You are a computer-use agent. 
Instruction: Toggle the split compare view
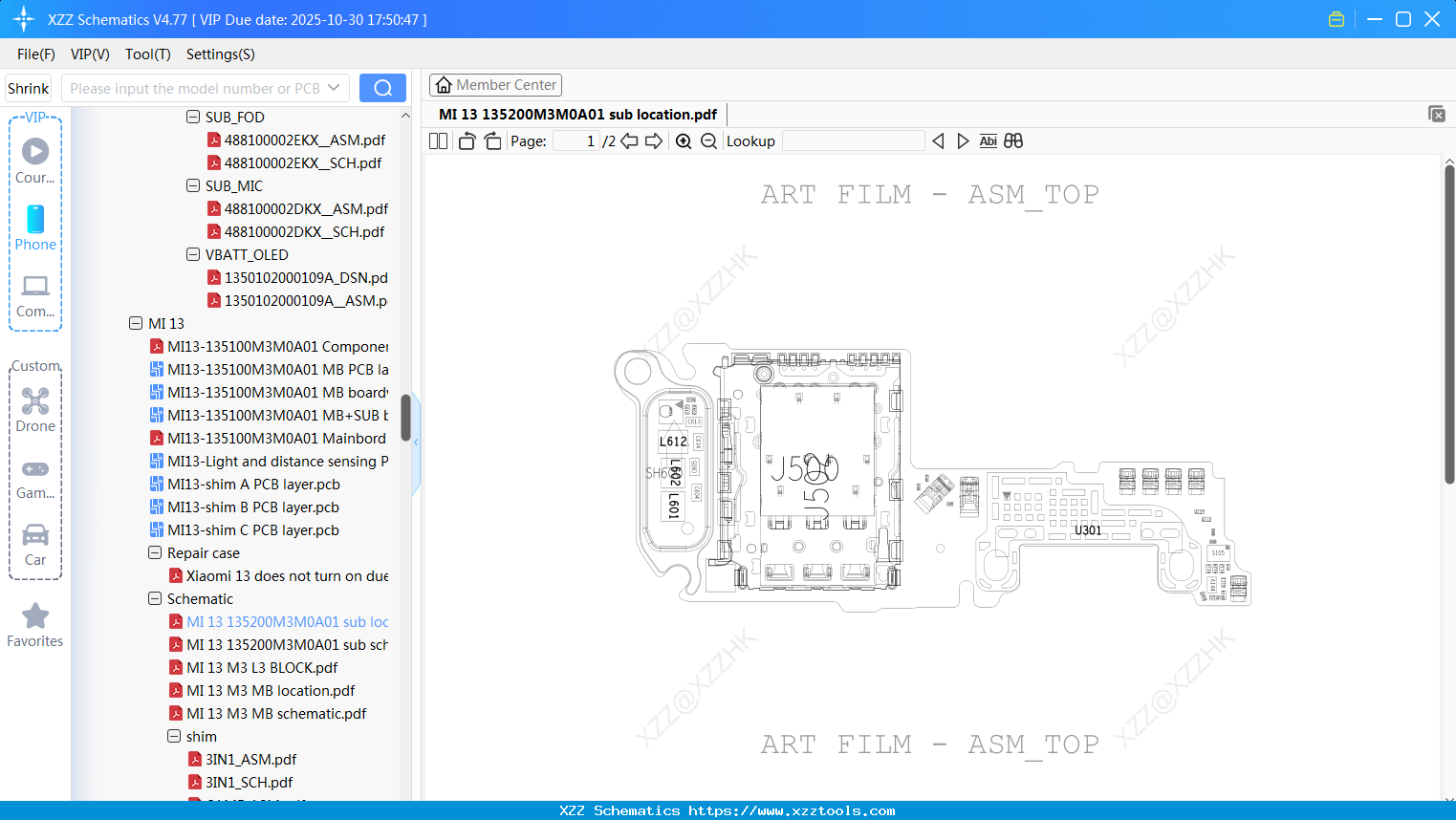pos(1012,140)
